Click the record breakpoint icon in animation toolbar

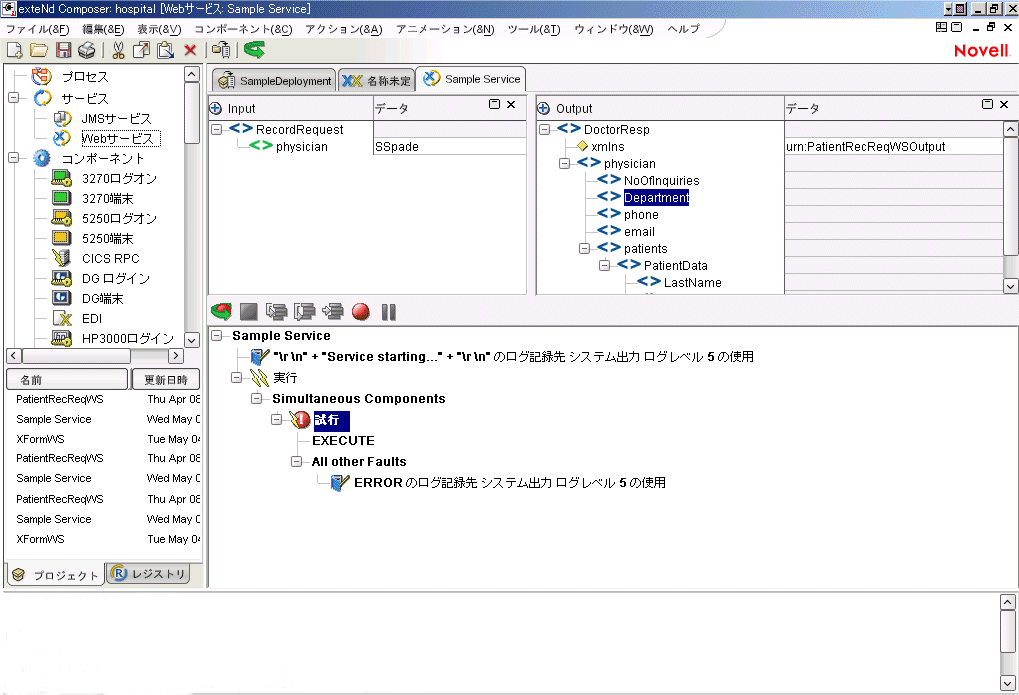point(360,312)
